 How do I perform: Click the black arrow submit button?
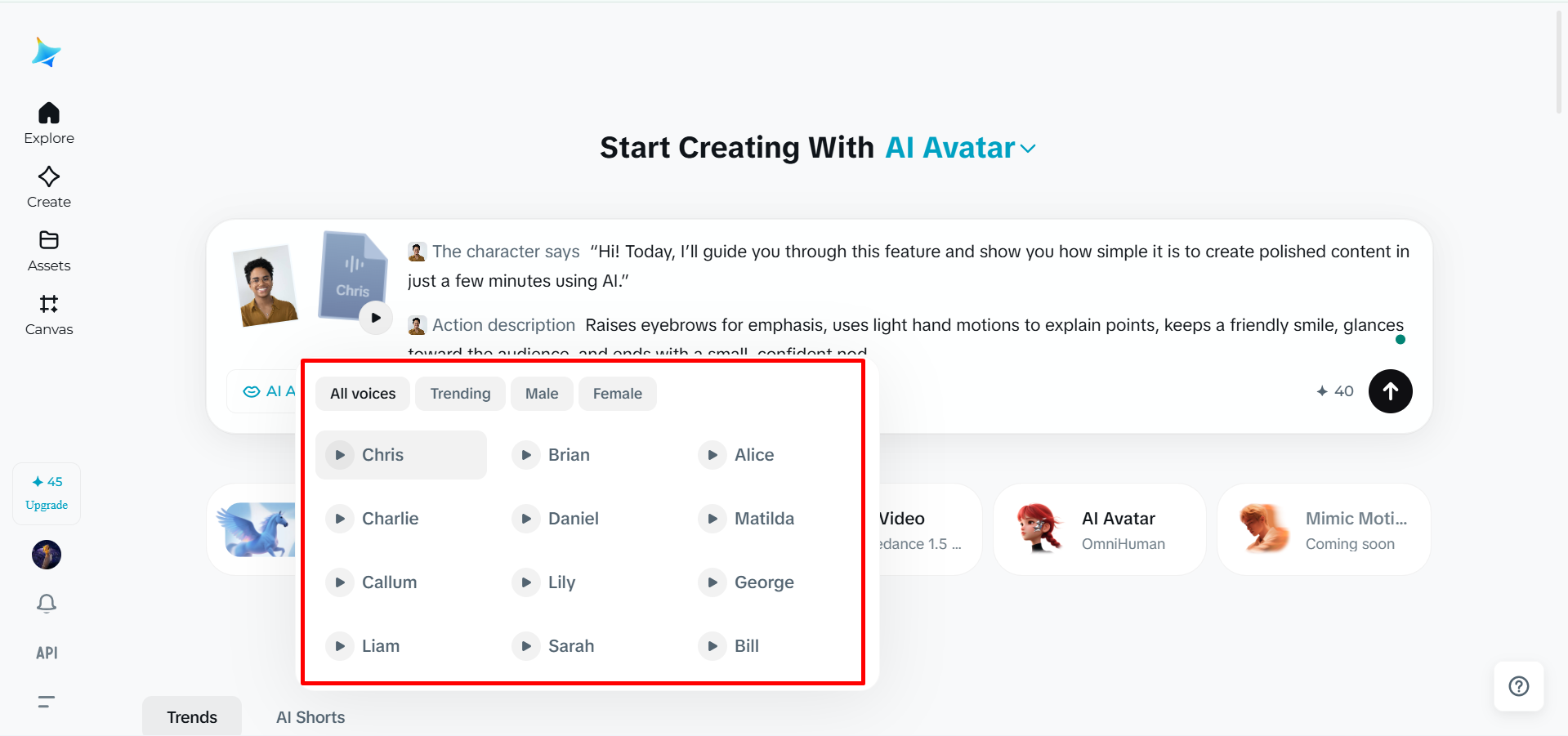pyautogui.click(x=1390, y=391)
